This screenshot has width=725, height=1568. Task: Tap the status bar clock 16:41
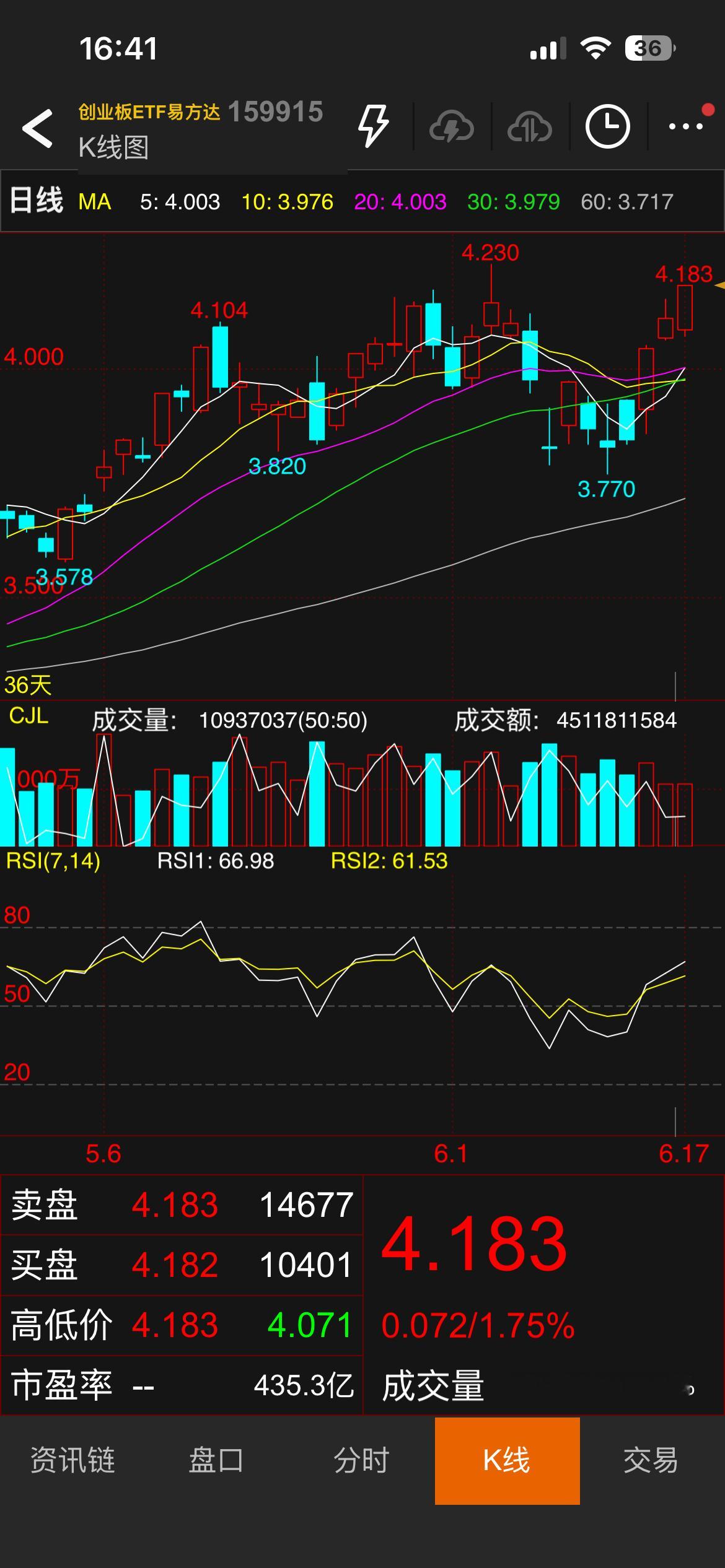(118, 49)
